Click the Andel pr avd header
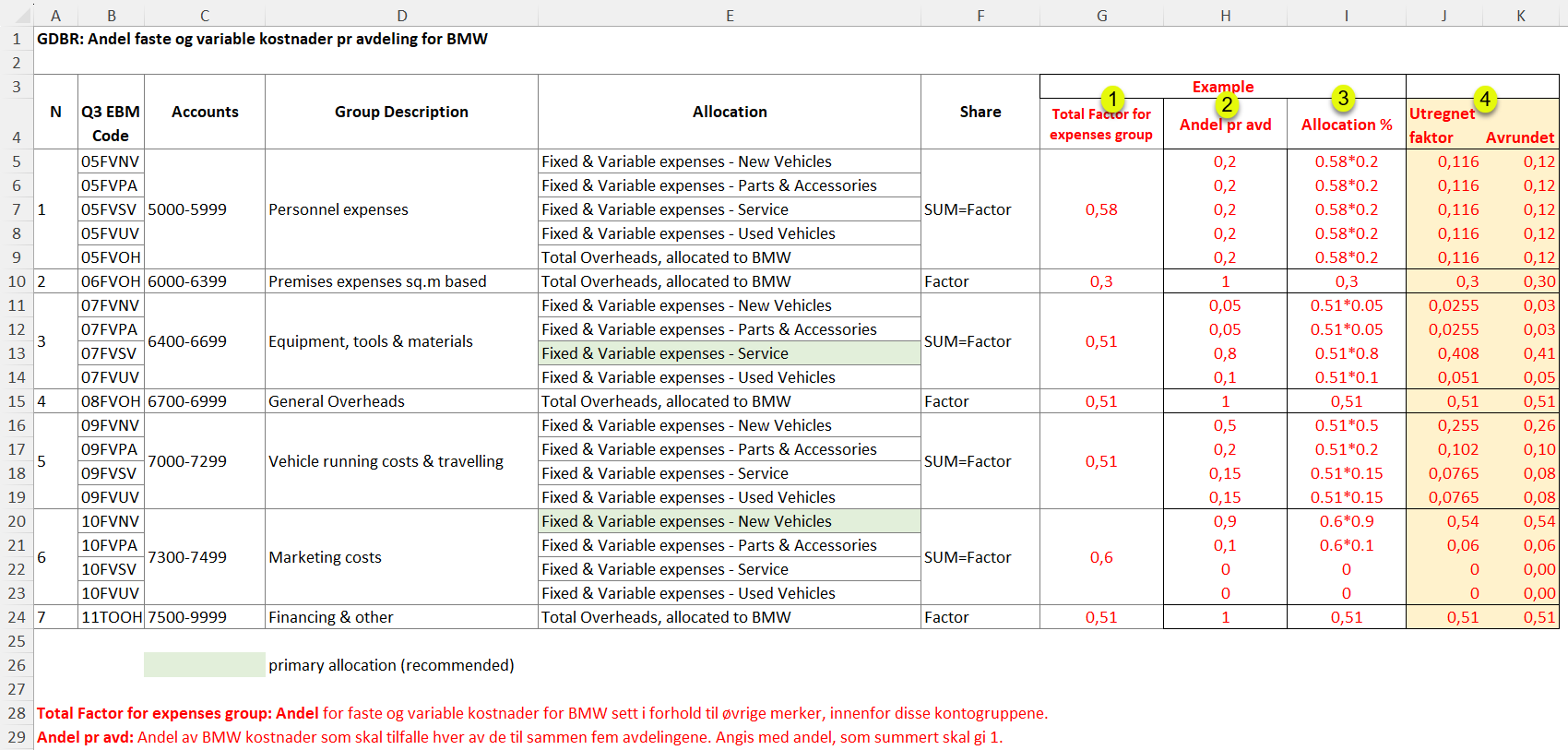Viewport: 1568px width, 750px height. [x=1225, y=124]
